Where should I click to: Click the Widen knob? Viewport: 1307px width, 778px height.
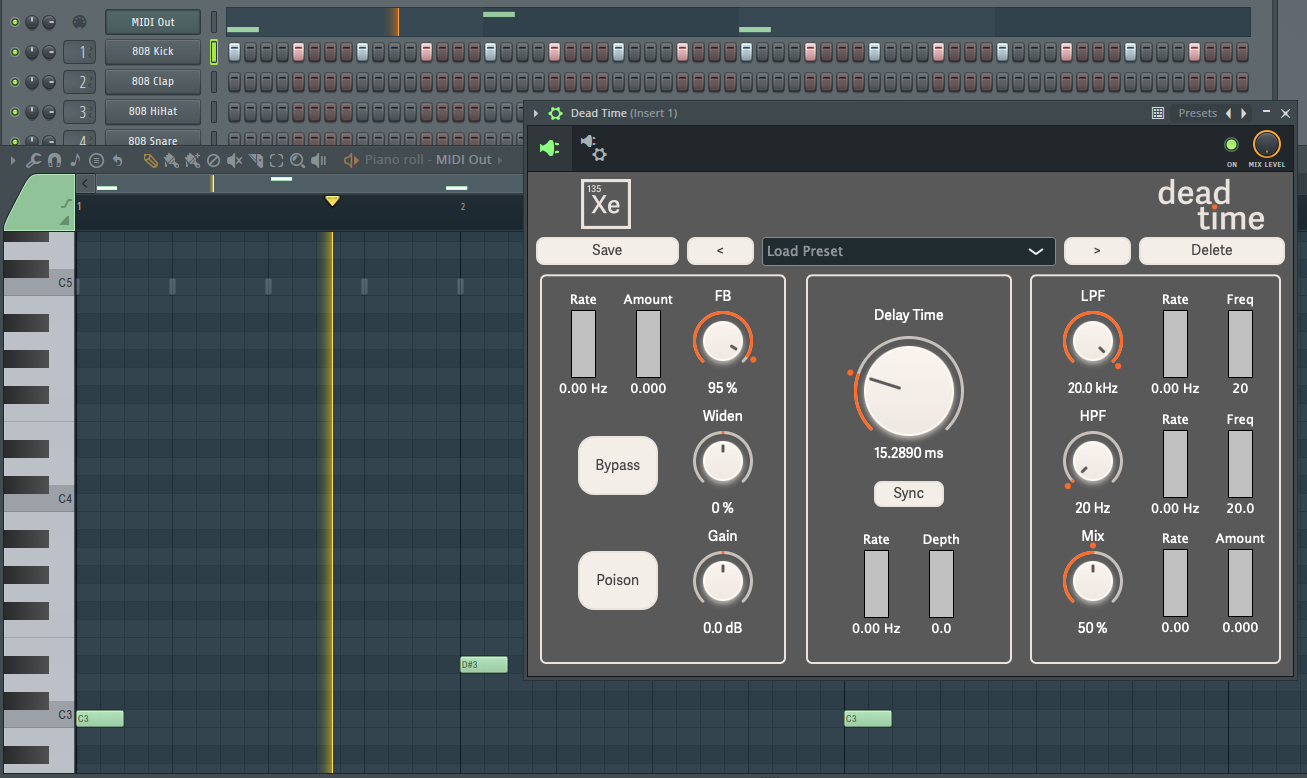(722, 461)
